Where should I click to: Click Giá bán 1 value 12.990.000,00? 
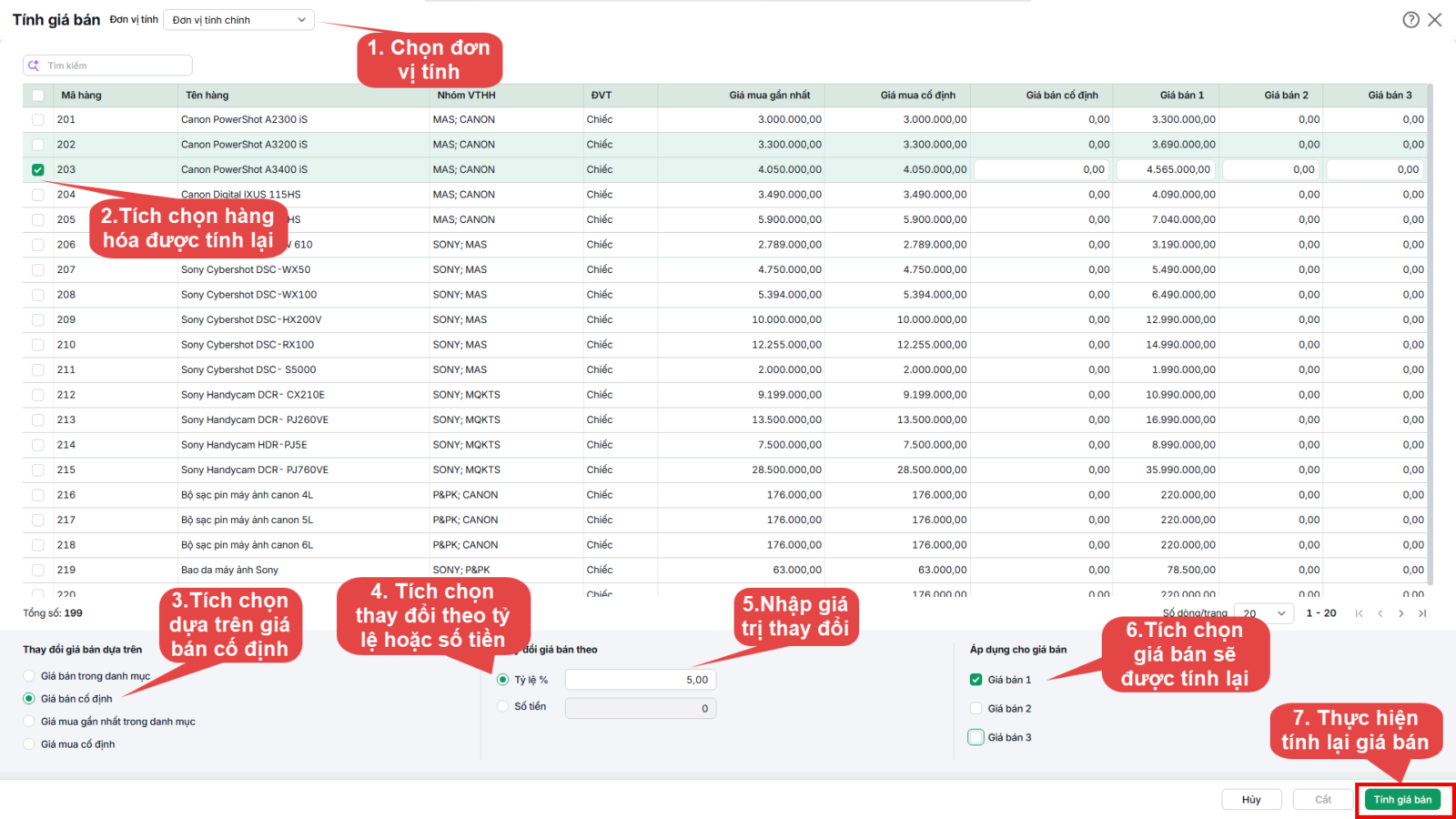tap(1180, 320)
